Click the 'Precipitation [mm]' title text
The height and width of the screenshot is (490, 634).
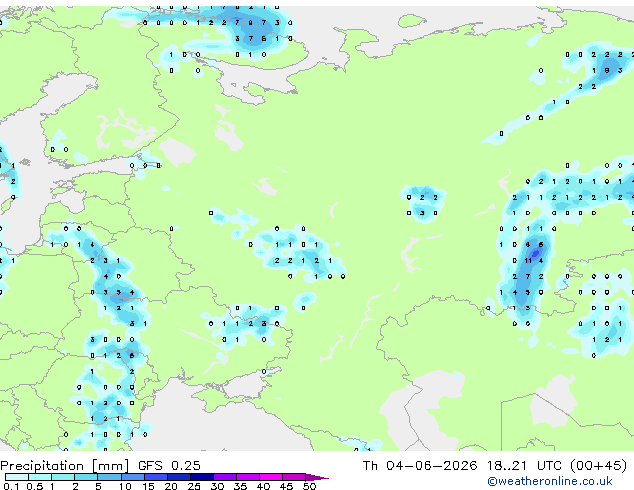64,466
